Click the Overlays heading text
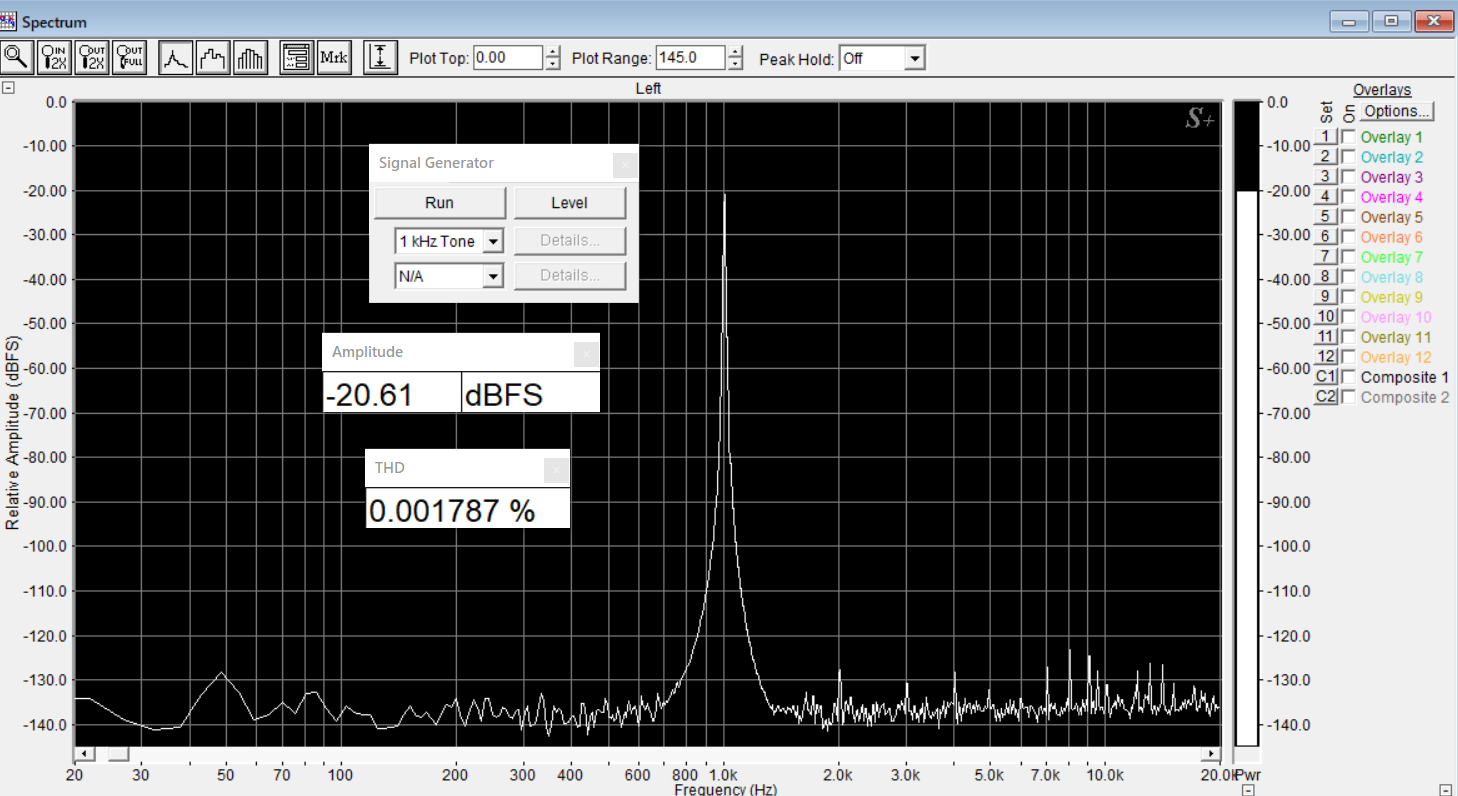This screenshot has height=796, width=1458. coord(1382,90)
